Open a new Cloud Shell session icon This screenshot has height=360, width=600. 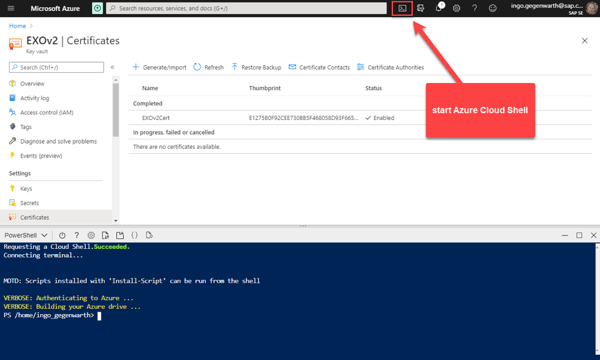(x=120, y=235)
